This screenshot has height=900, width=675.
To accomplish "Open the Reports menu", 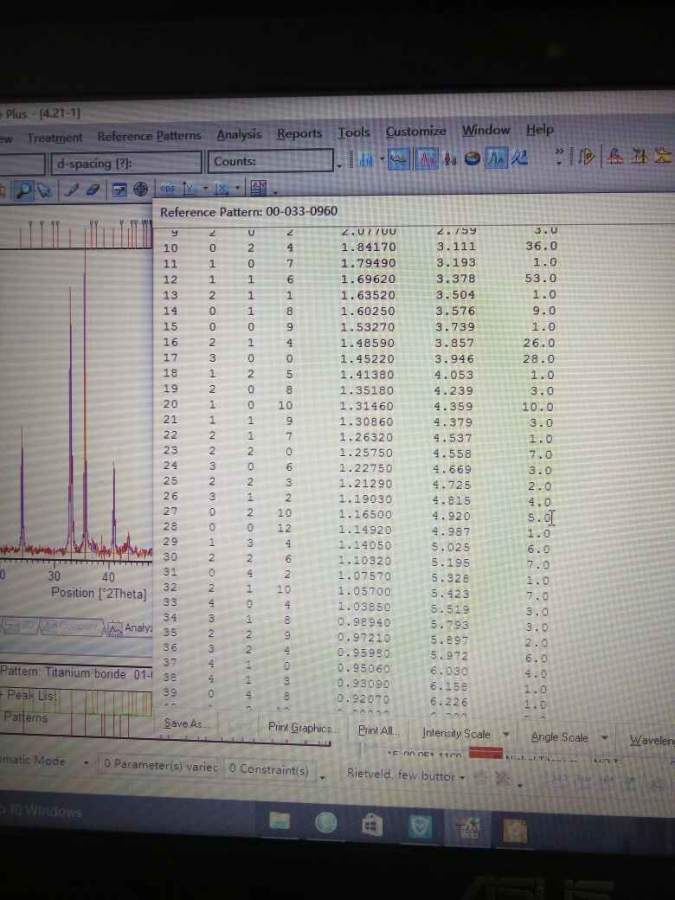I will 300,133.
